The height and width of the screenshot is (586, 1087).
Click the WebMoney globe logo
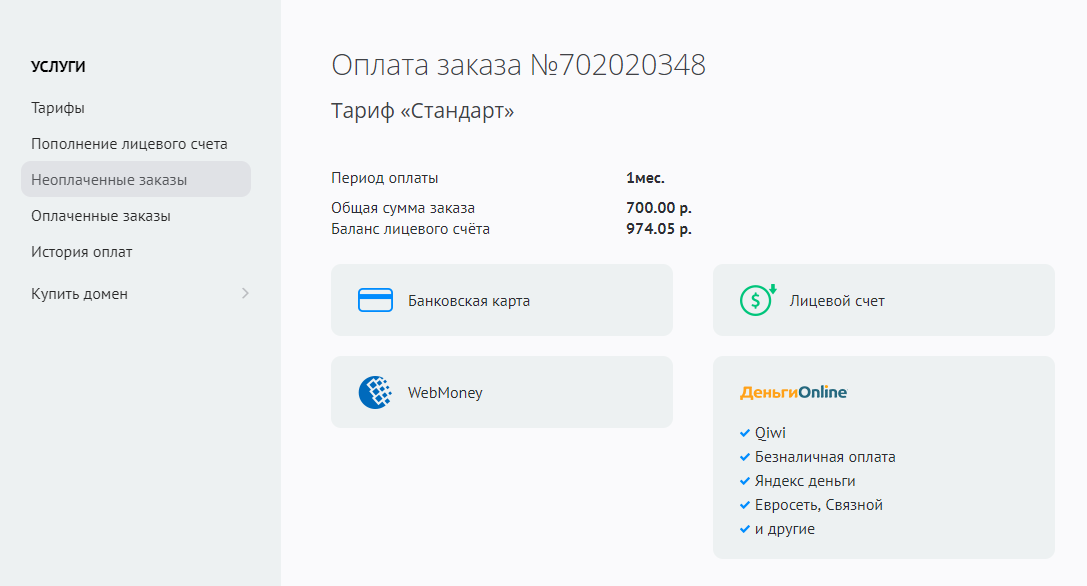(x=375, y=393)
